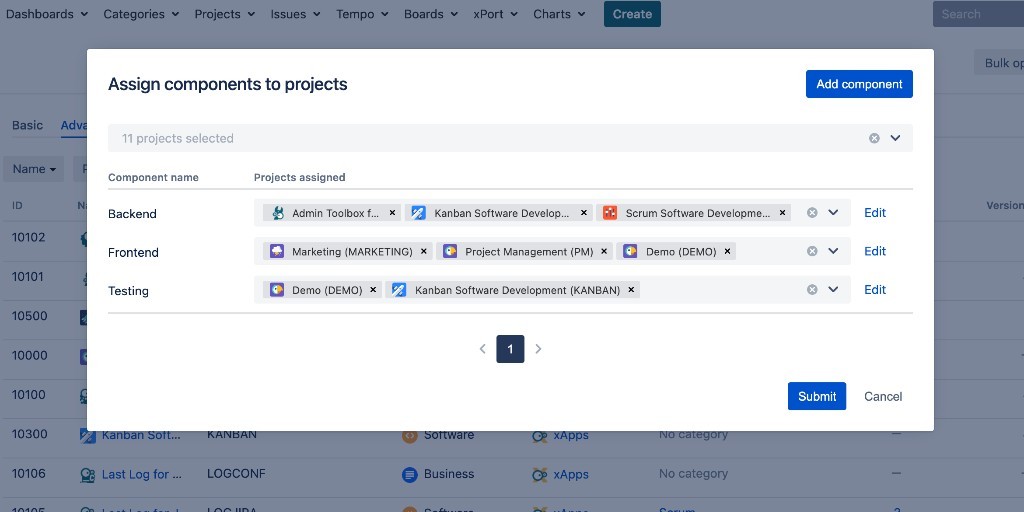Click the Add component button
Image resolution: width=1024 pixels, height=512 pixels.
859,84
